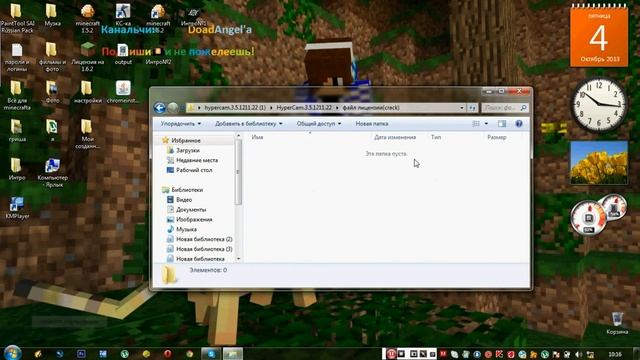Screen dimensions: 640x360
Task: Select the Мои созданн... folder
Action: tap(87, 134)
